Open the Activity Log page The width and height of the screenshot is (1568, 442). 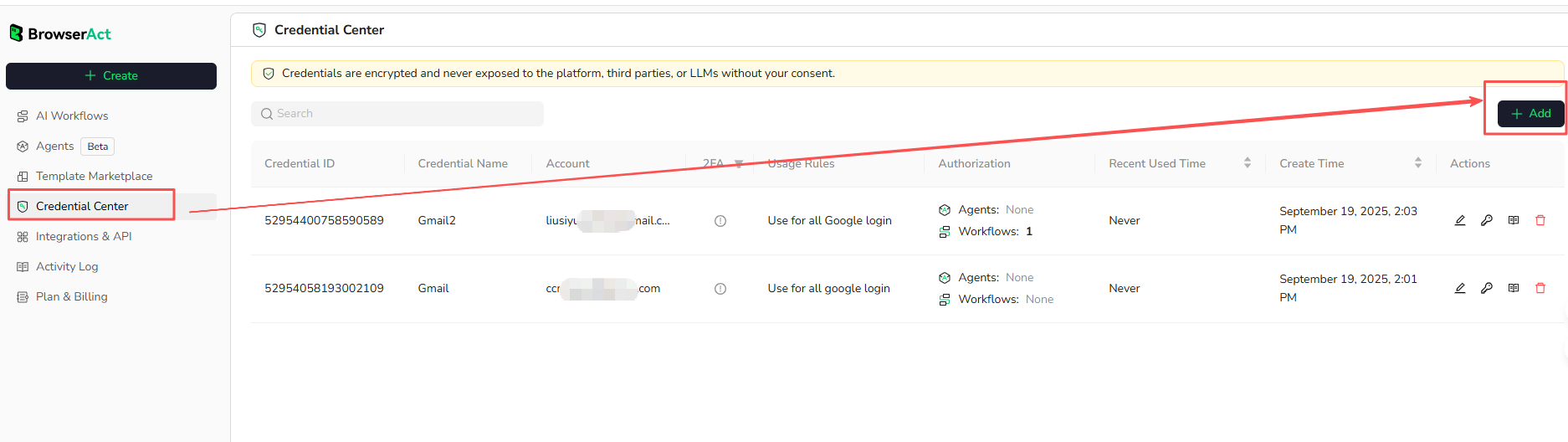click(x=67, y=266)
